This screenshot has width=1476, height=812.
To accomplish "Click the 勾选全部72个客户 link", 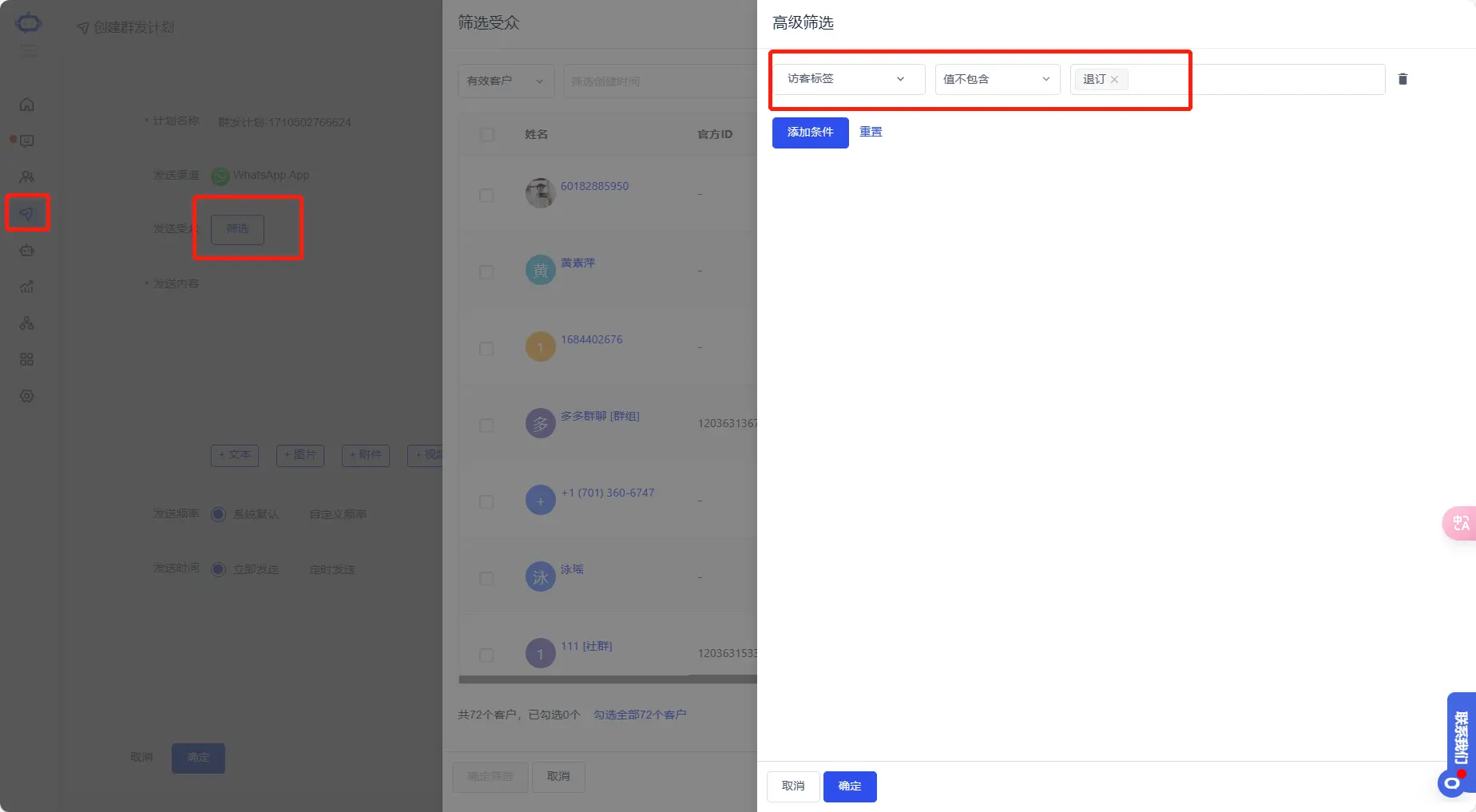I will pyautogui.click(x=639, y=715).
